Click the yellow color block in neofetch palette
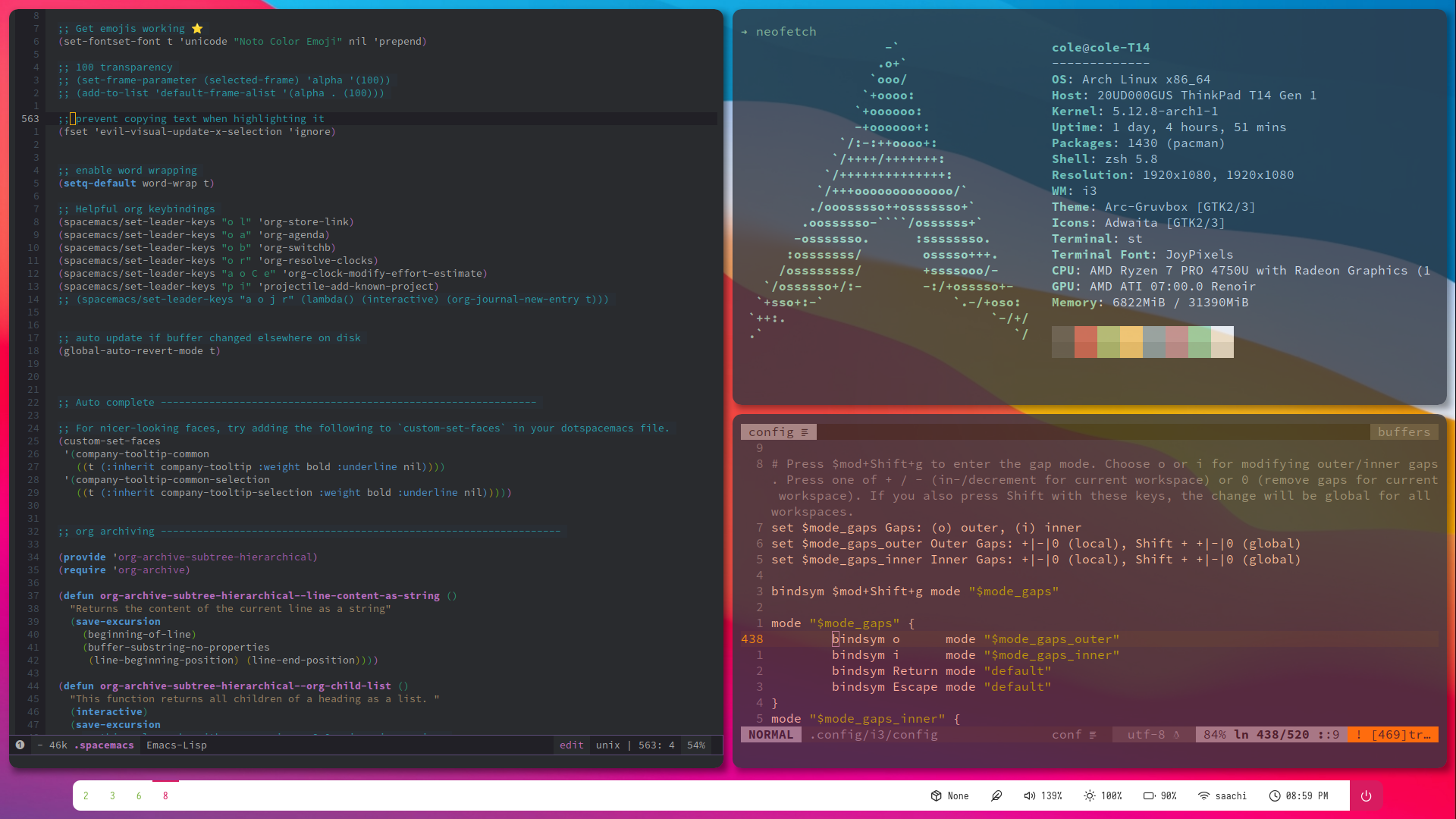 pos(1131,342)
